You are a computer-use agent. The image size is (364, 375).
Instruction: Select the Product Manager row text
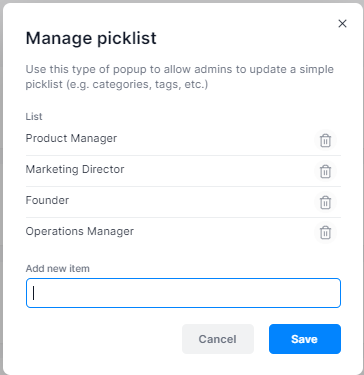click(x=71, y=138)
